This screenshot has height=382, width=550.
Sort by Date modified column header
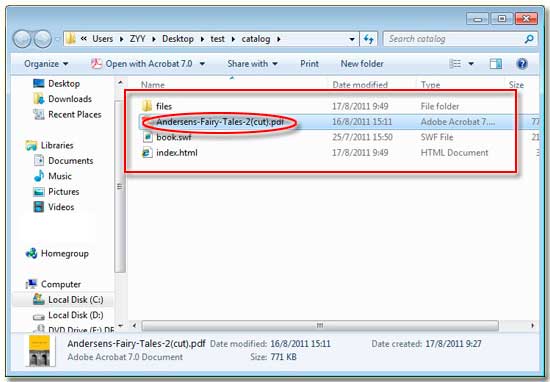[x=360, y=85]
